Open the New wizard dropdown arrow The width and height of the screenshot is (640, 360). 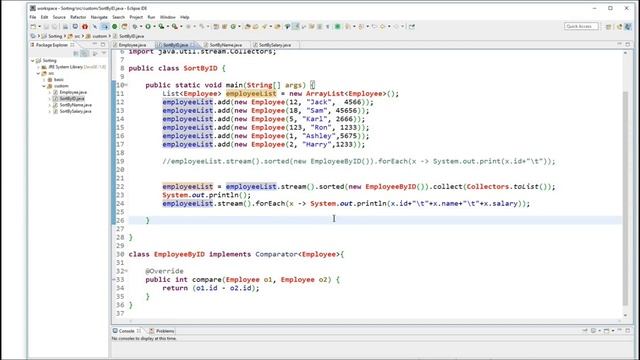click(x=40, y=27)
